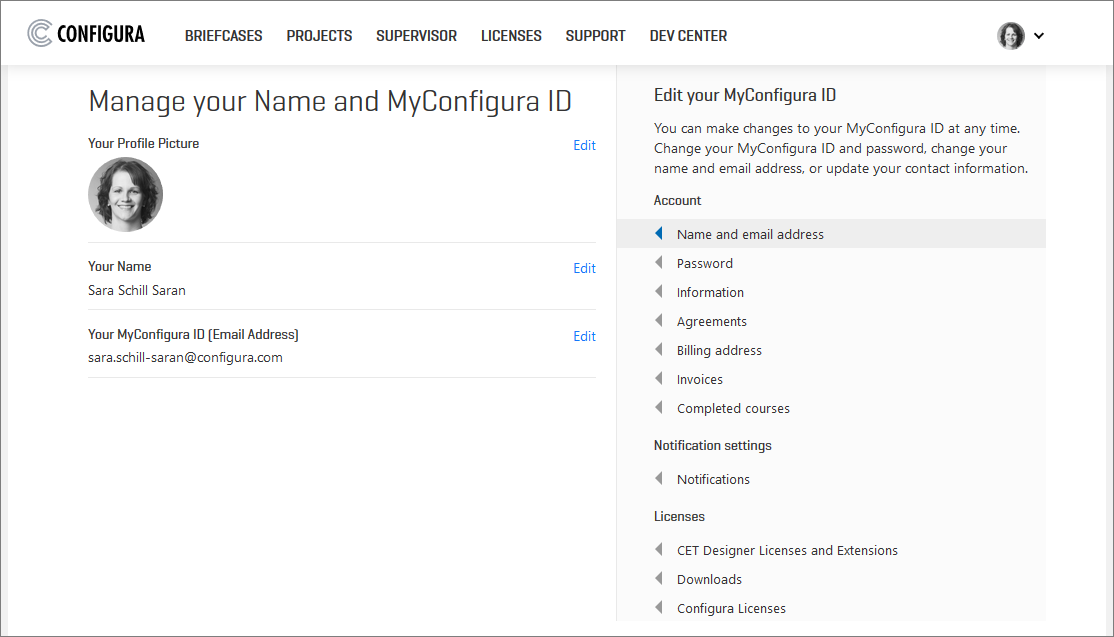
Task: Click arrow icon beside Billing address
Action: coord(659,349)
